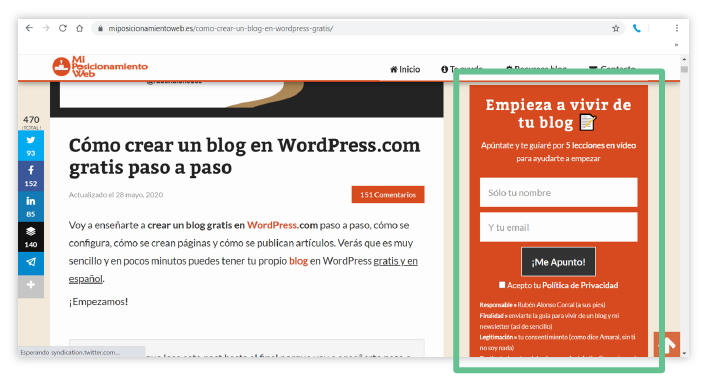Share on Buffer with 140 shares
The width and height of the screenshot is (701, 379).
click(31, 237)
